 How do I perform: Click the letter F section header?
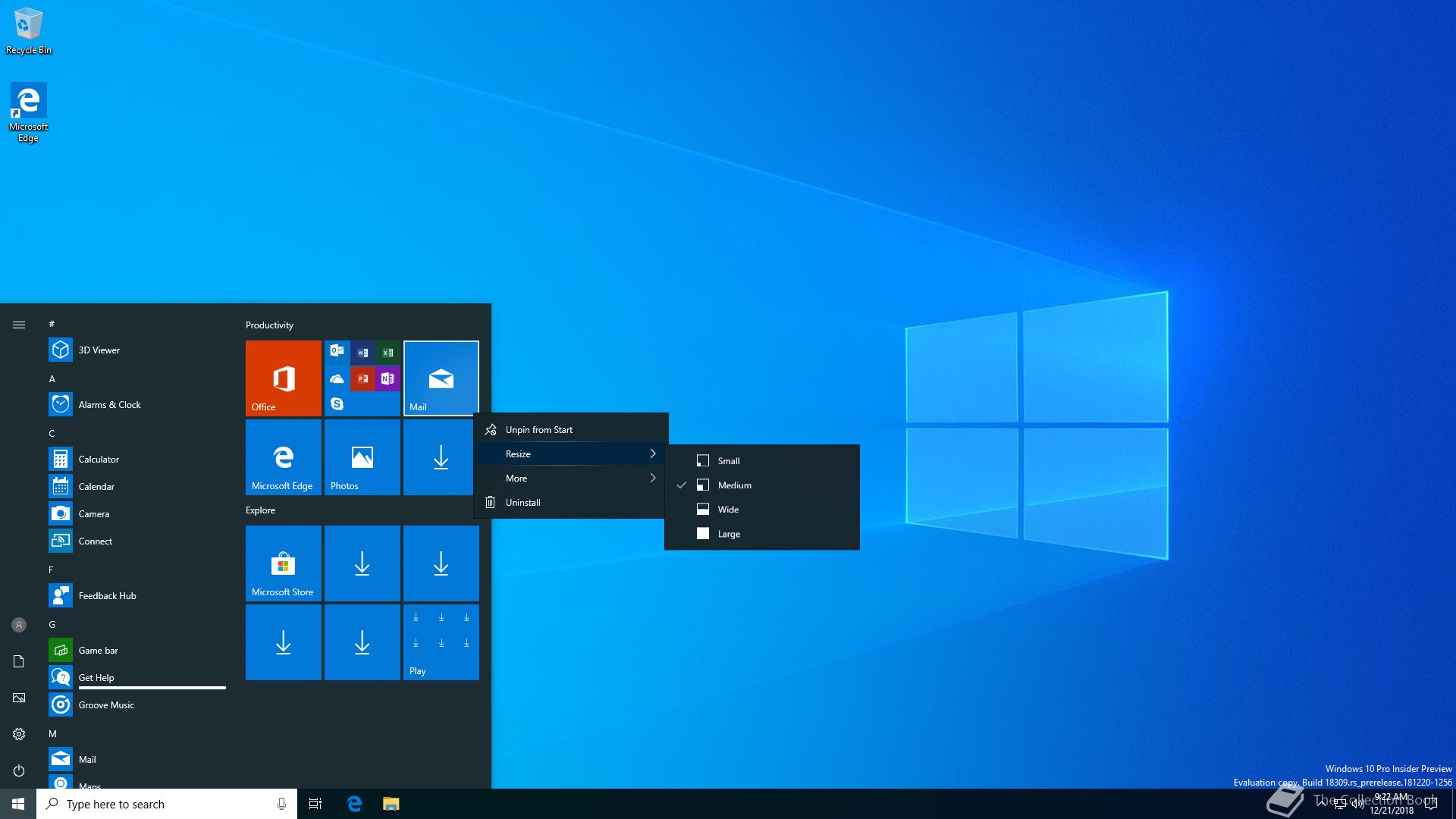[51, 570]
